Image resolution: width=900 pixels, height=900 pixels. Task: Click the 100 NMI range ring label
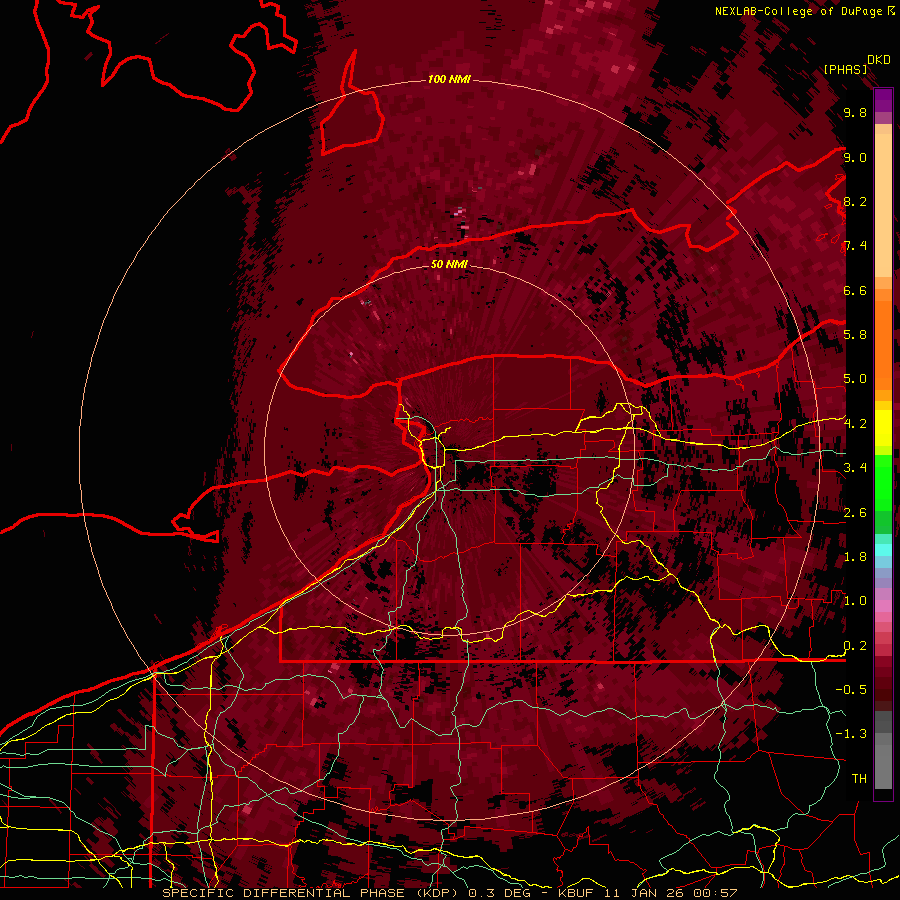point(449,79)
